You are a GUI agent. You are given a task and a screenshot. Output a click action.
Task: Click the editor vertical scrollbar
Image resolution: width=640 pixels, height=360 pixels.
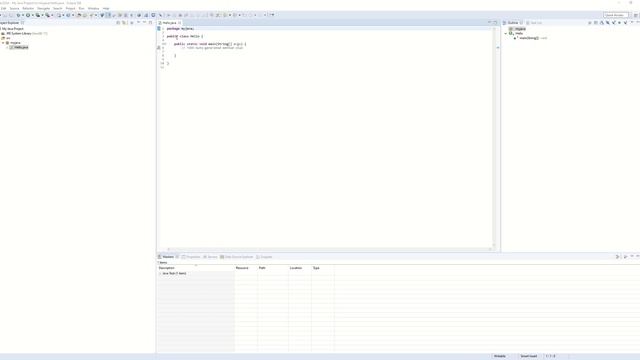493,137
